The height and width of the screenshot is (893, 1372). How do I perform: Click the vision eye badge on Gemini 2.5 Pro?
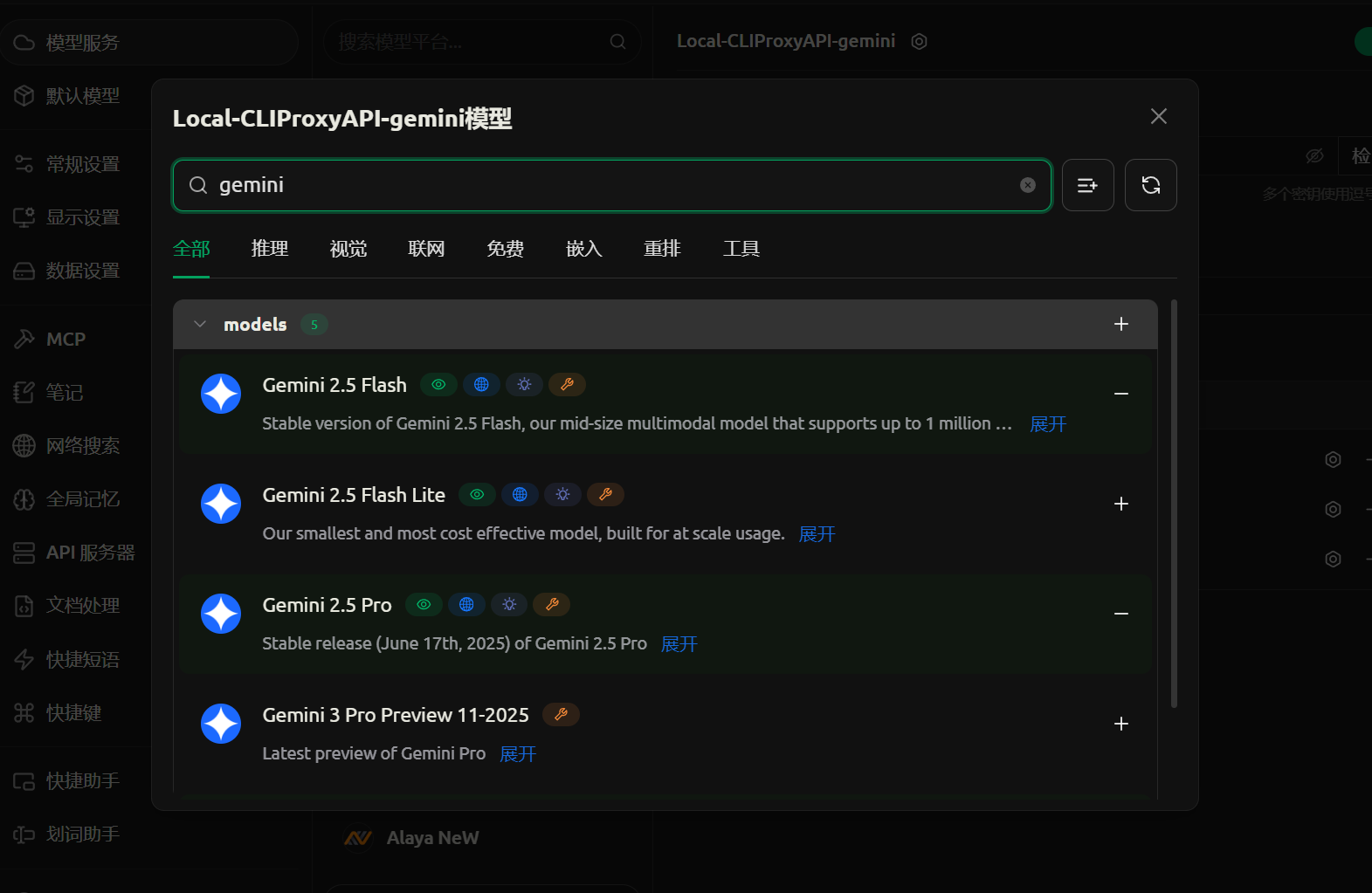click(424, 604)
